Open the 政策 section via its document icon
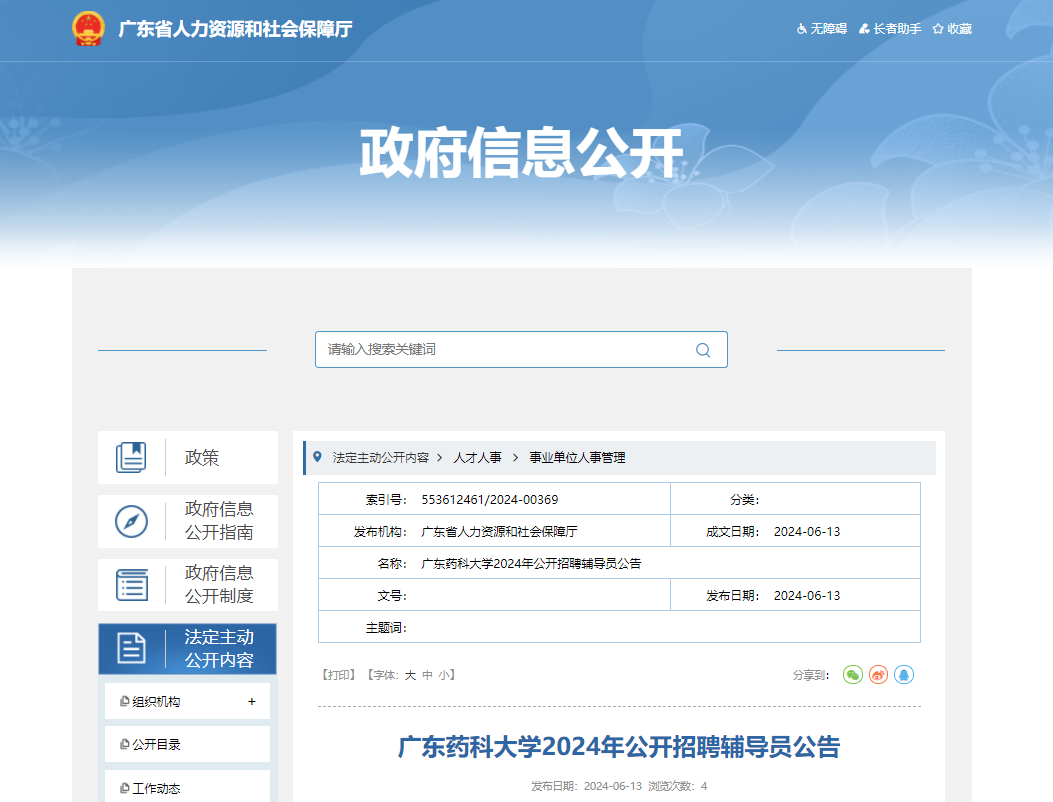The image size is (1053, 802). coord(131,457)
